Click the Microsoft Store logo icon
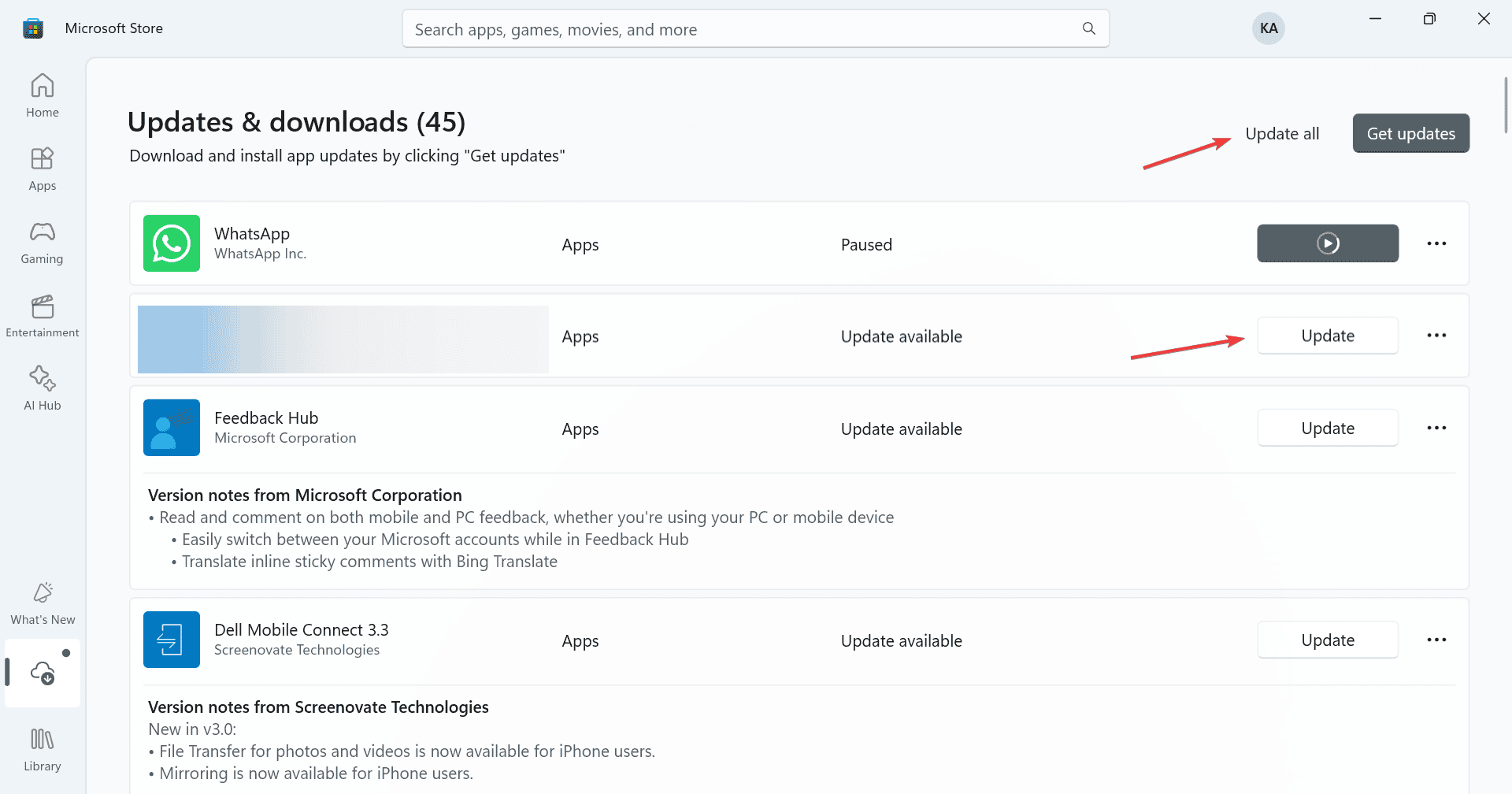This screenshot has height=794, width=1512. pyautogui.click(x=33, y=28)
